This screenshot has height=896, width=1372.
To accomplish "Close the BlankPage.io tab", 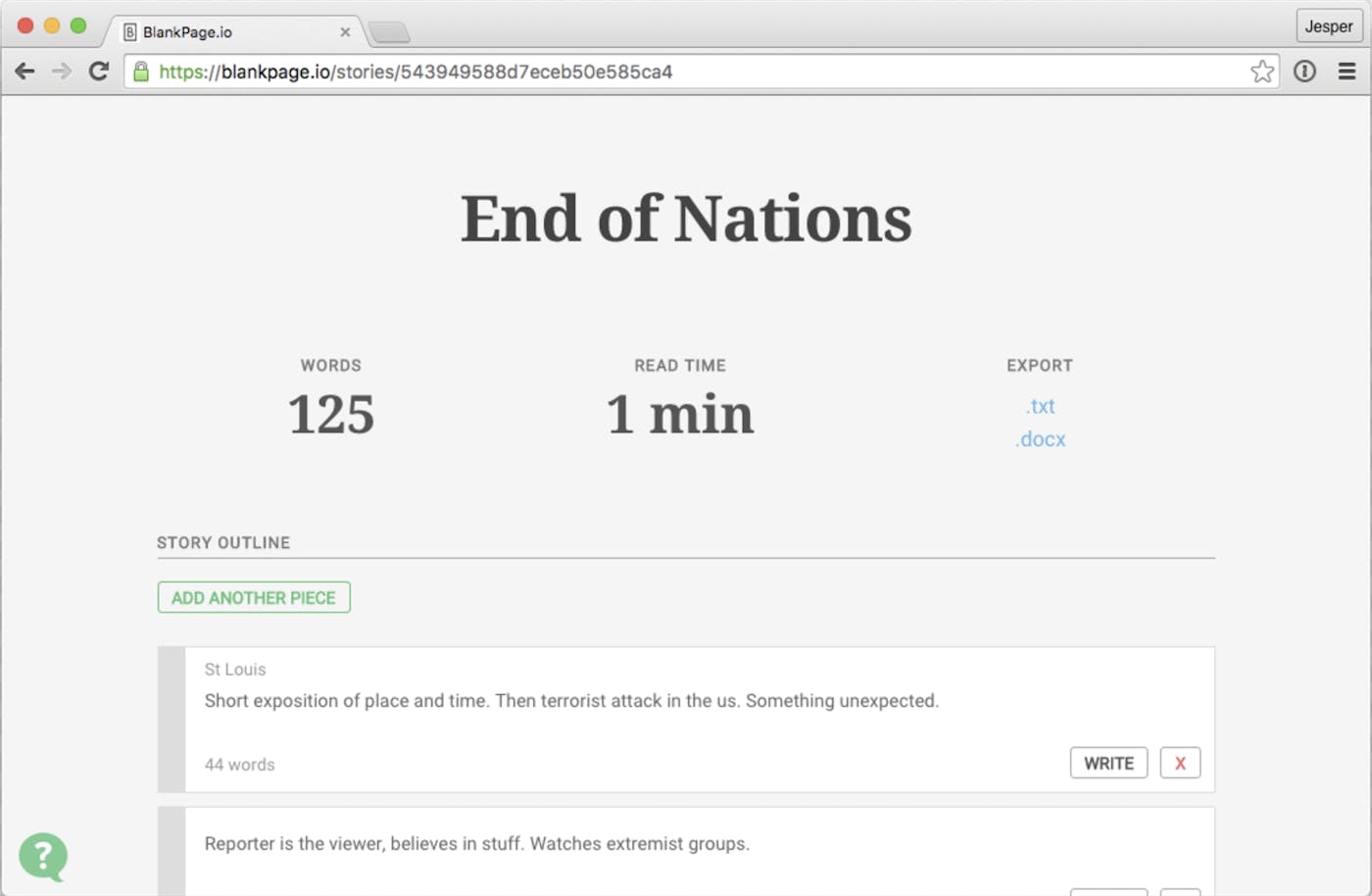I will pyautogui.click(x=345, y=32).
